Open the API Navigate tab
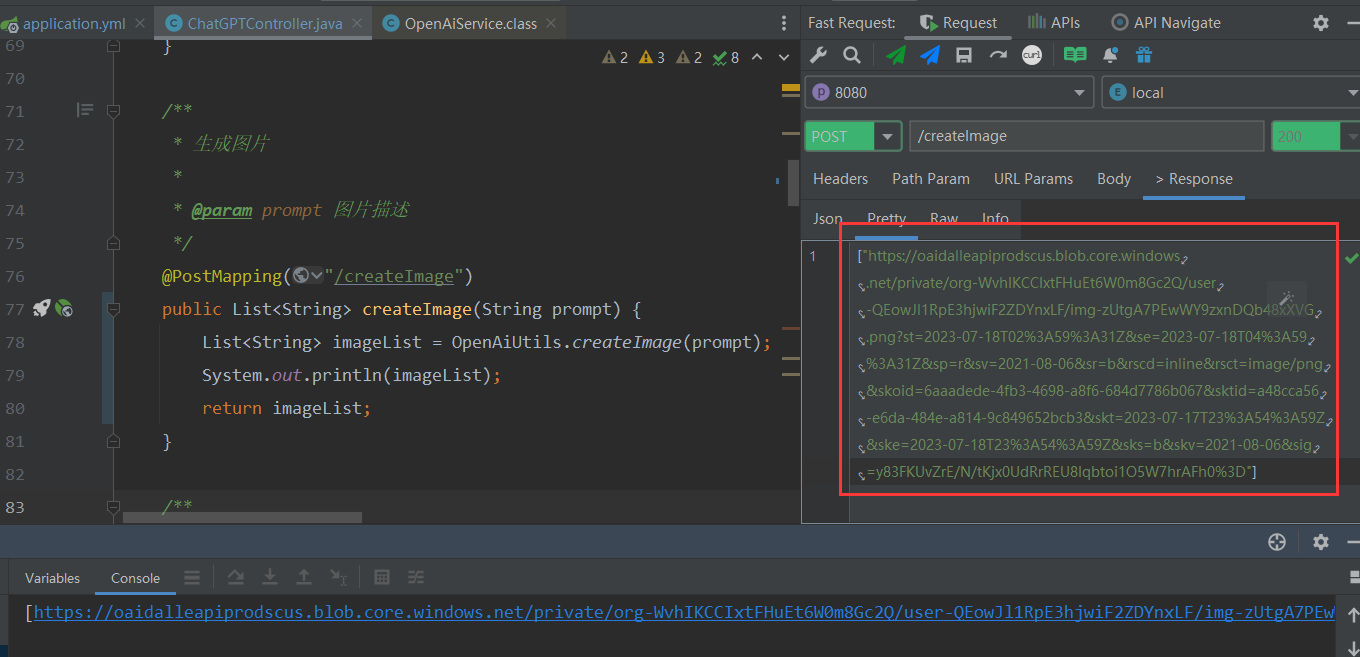The image size is (1360, 657). pos(1165,22)
